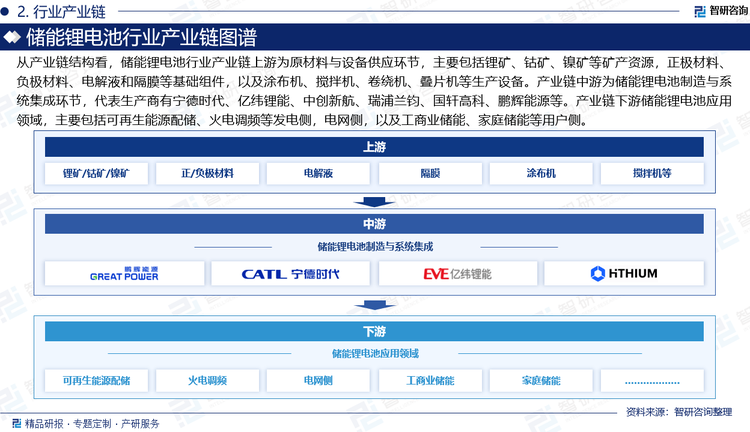Click the 储能锂电池行业产业链图谱 title
Viewport: 750px width, 432px height.
pyautogui.click(x=142, y=37)
